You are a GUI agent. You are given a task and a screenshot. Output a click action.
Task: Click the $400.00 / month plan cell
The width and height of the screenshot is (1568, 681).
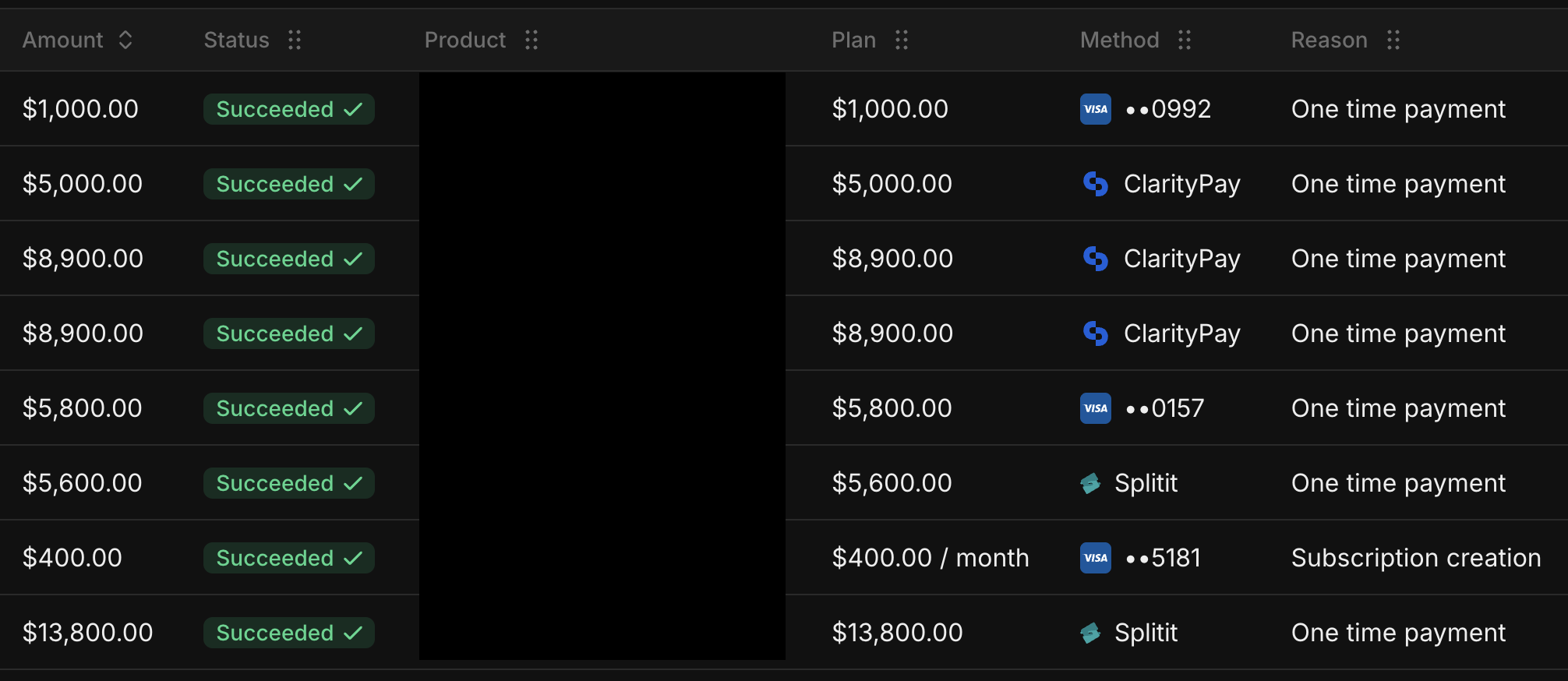[931, 558]
